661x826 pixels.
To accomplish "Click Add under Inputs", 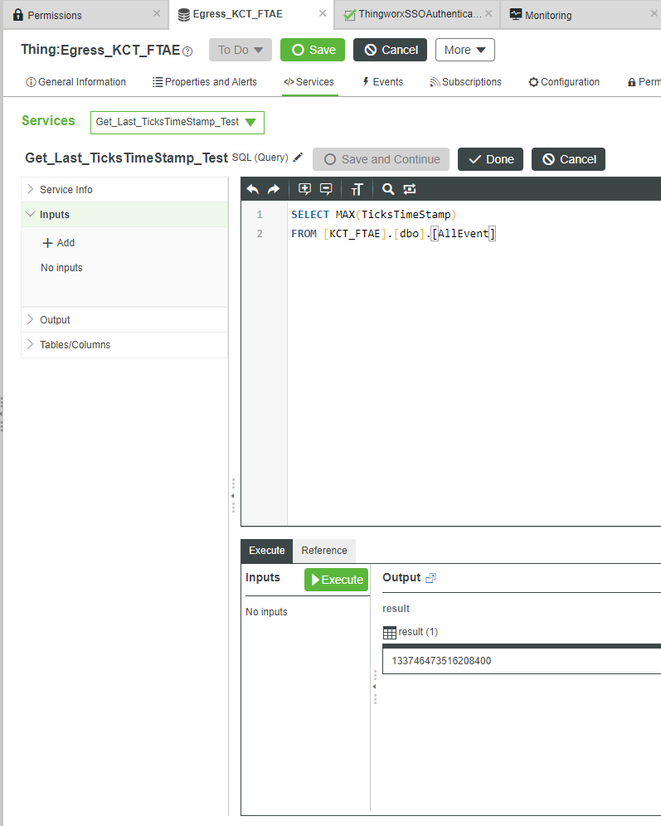I will point(58,243).
